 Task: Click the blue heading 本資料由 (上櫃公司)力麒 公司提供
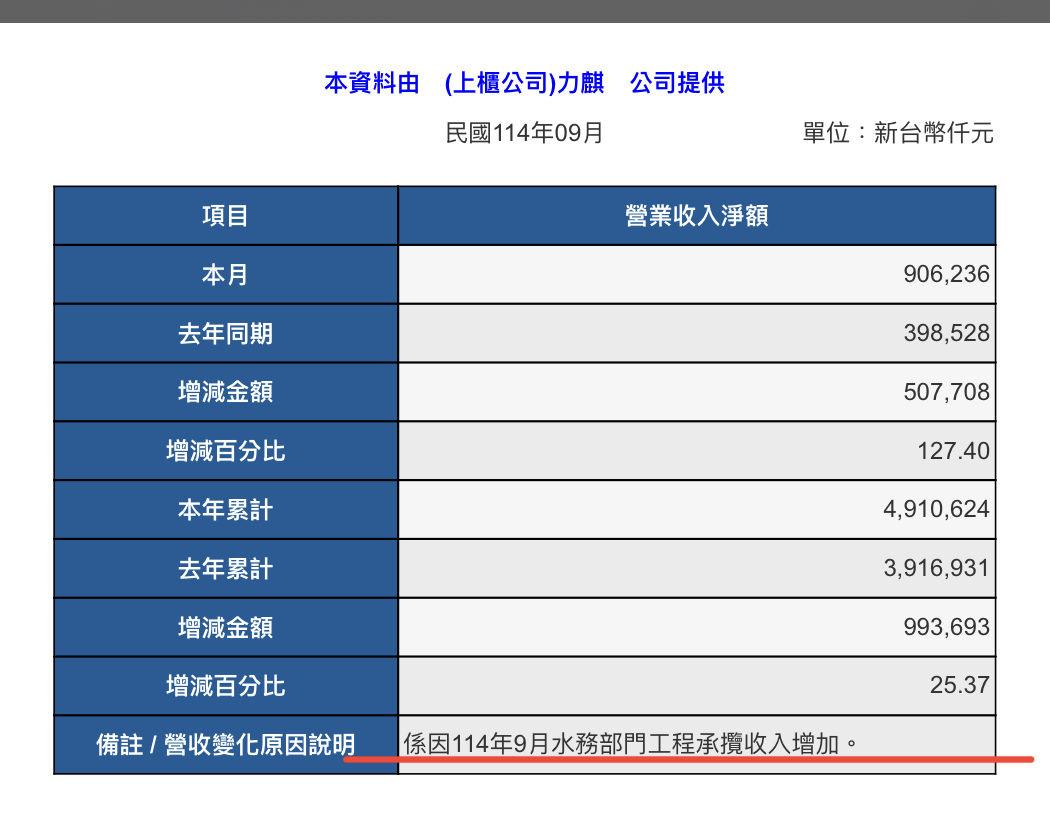pos(524,83)
